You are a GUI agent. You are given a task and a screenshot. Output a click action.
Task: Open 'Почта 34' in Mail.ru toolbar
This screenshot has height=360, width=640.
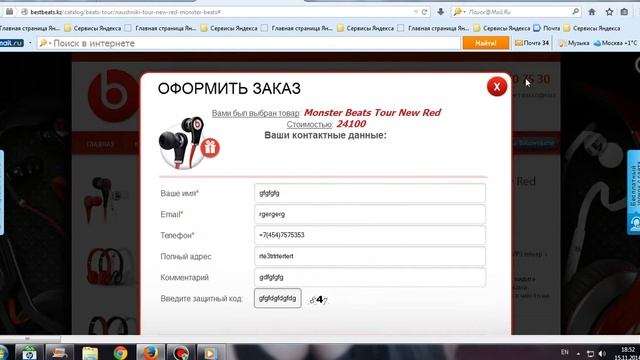tap(532, 43)
